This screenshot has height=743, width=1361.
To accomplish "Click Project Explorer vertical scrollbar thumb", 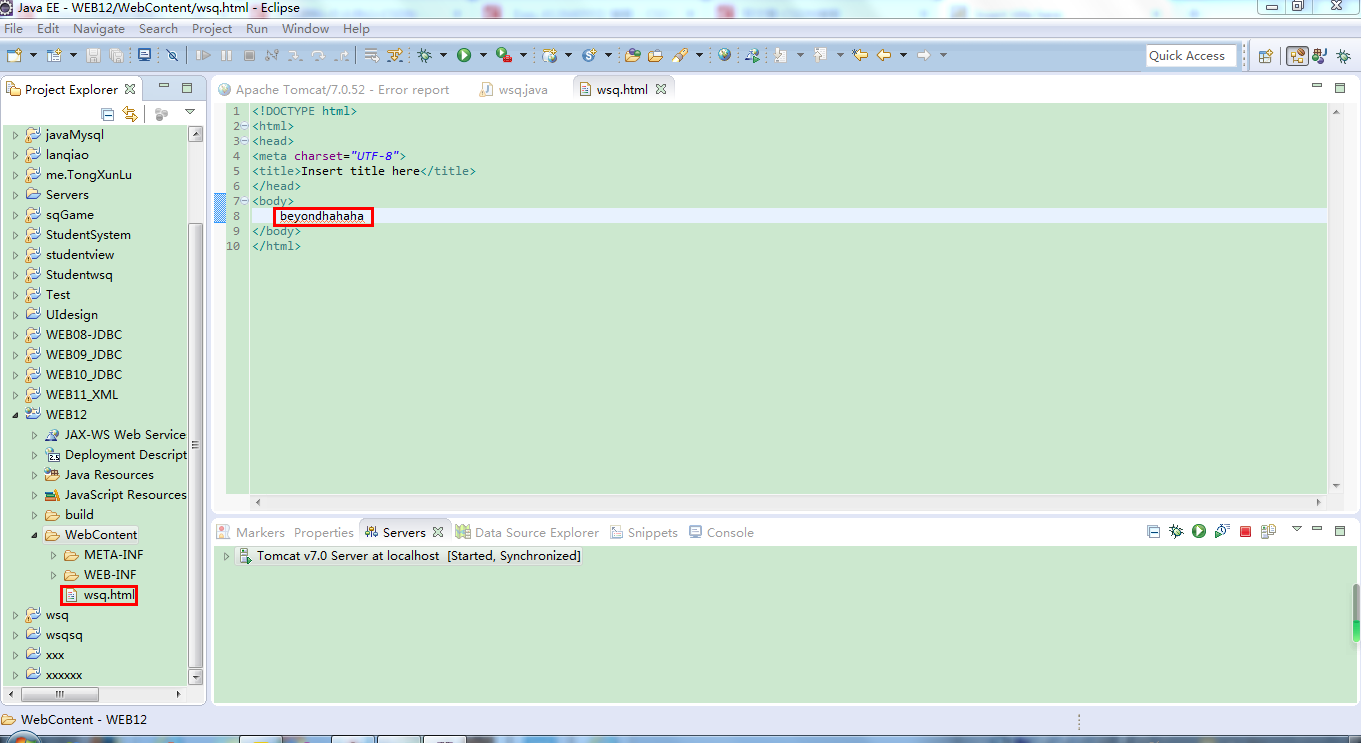I will [197, 445].
